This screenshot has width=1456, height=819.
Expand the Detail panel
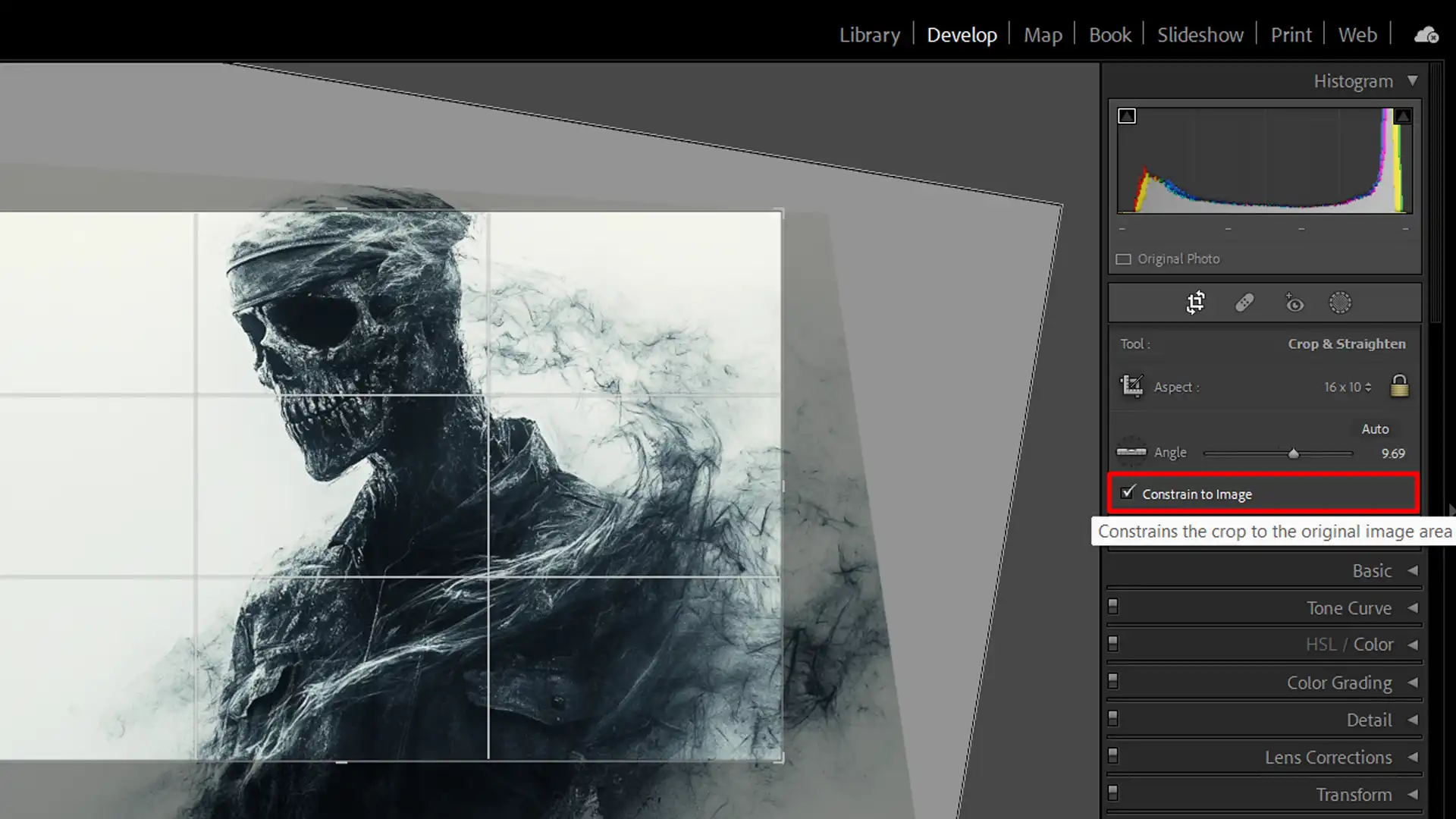tap(1413, 720)
